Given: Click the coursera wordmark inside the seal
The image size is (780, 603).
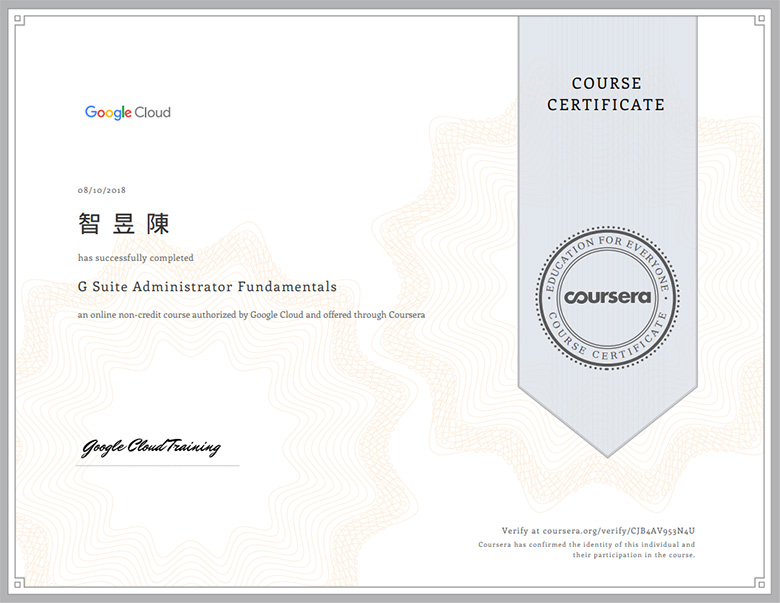Looking at the screenshot, I should coord(607,297).
